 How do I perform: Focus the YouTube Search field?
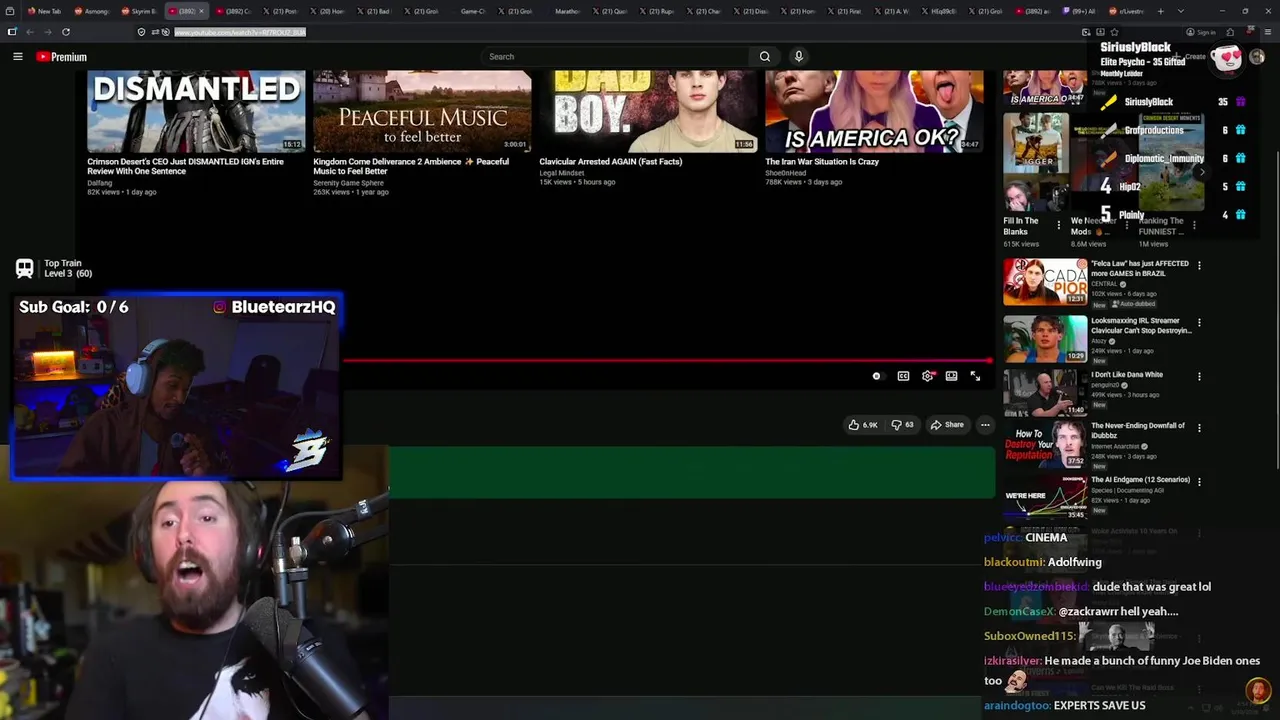pyautogui.click(x=615, y=57)
